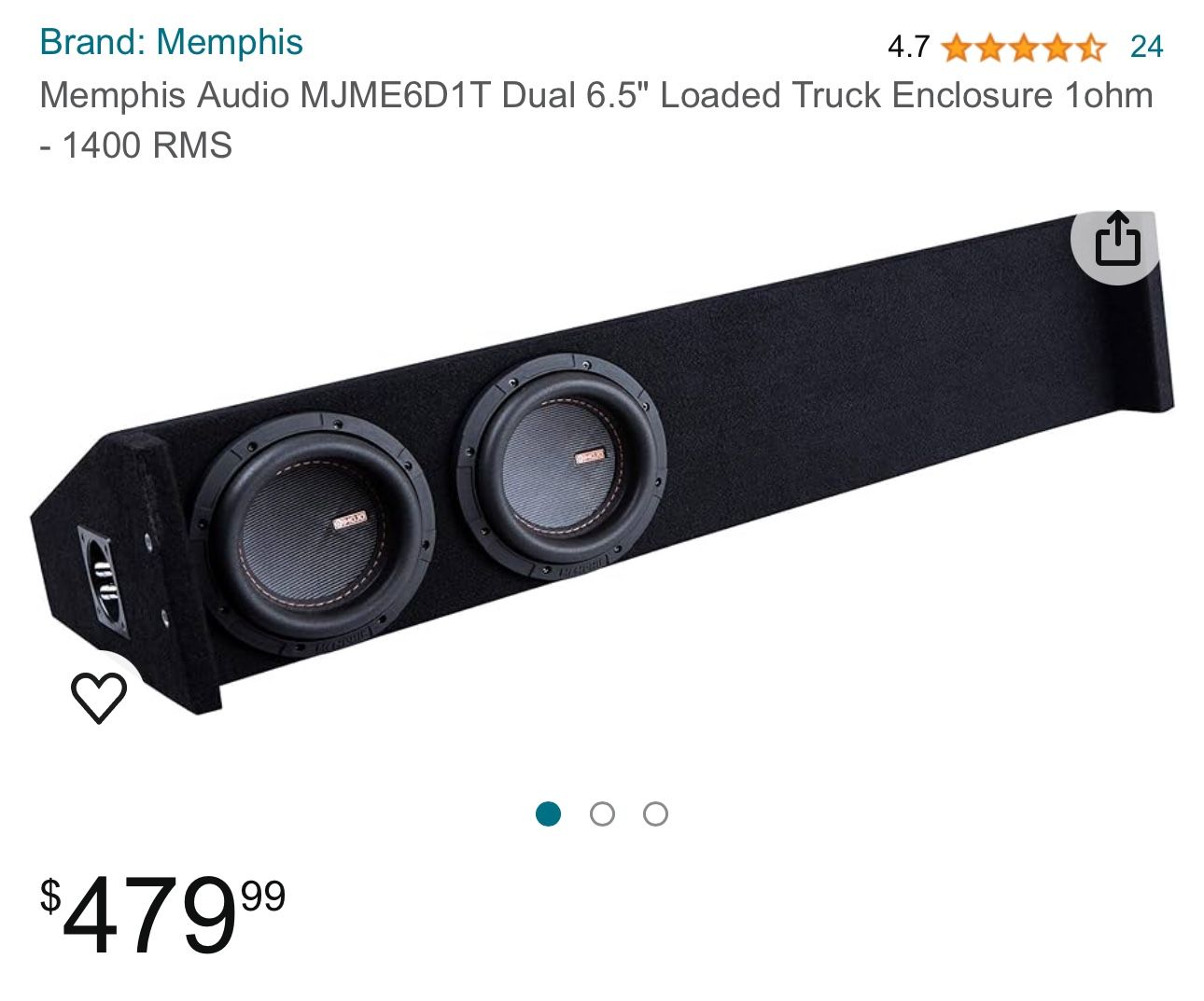Tap the right subwoofer in the photo
The width and height of the screenshot is (1204, 1001).
562,466
